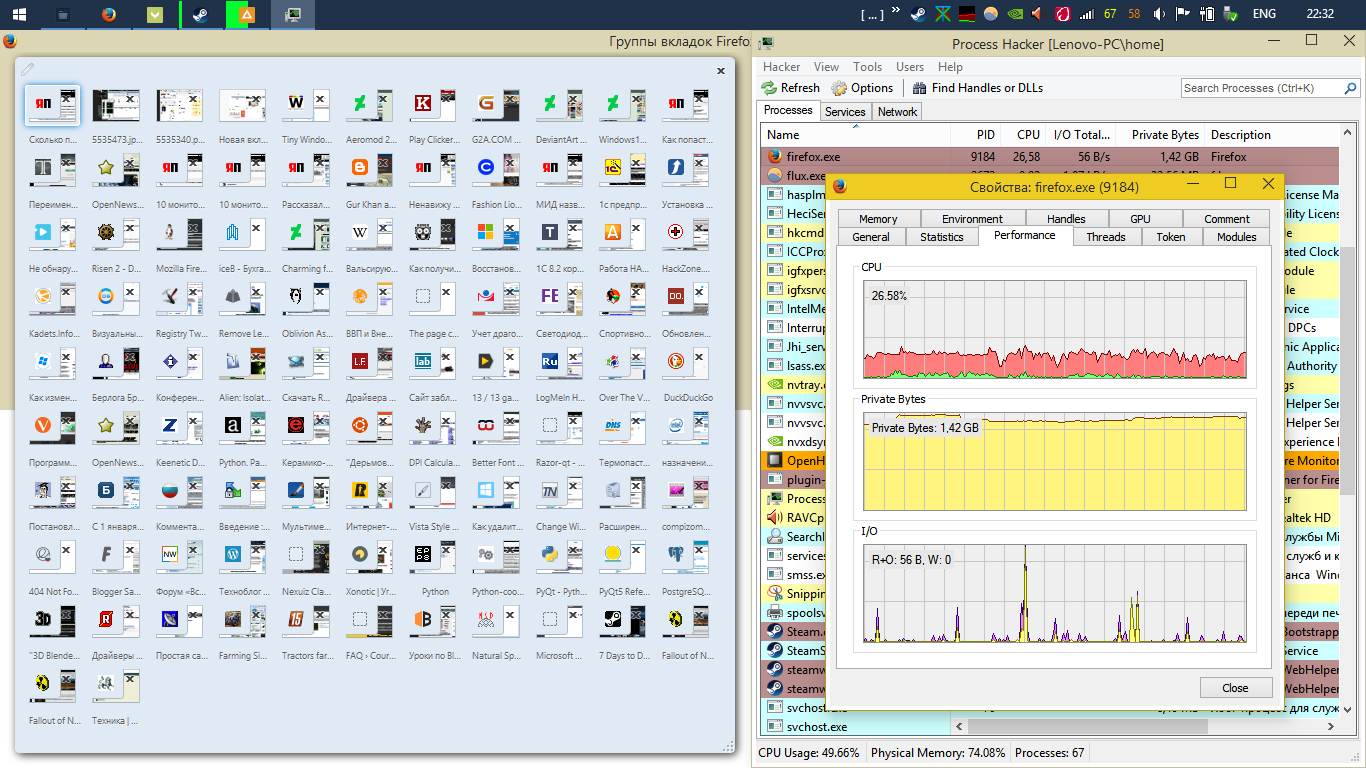Click the pencil icon to rename tab group
The width and height of the screenshot is (1366, 768).
[x=27, y=69]
